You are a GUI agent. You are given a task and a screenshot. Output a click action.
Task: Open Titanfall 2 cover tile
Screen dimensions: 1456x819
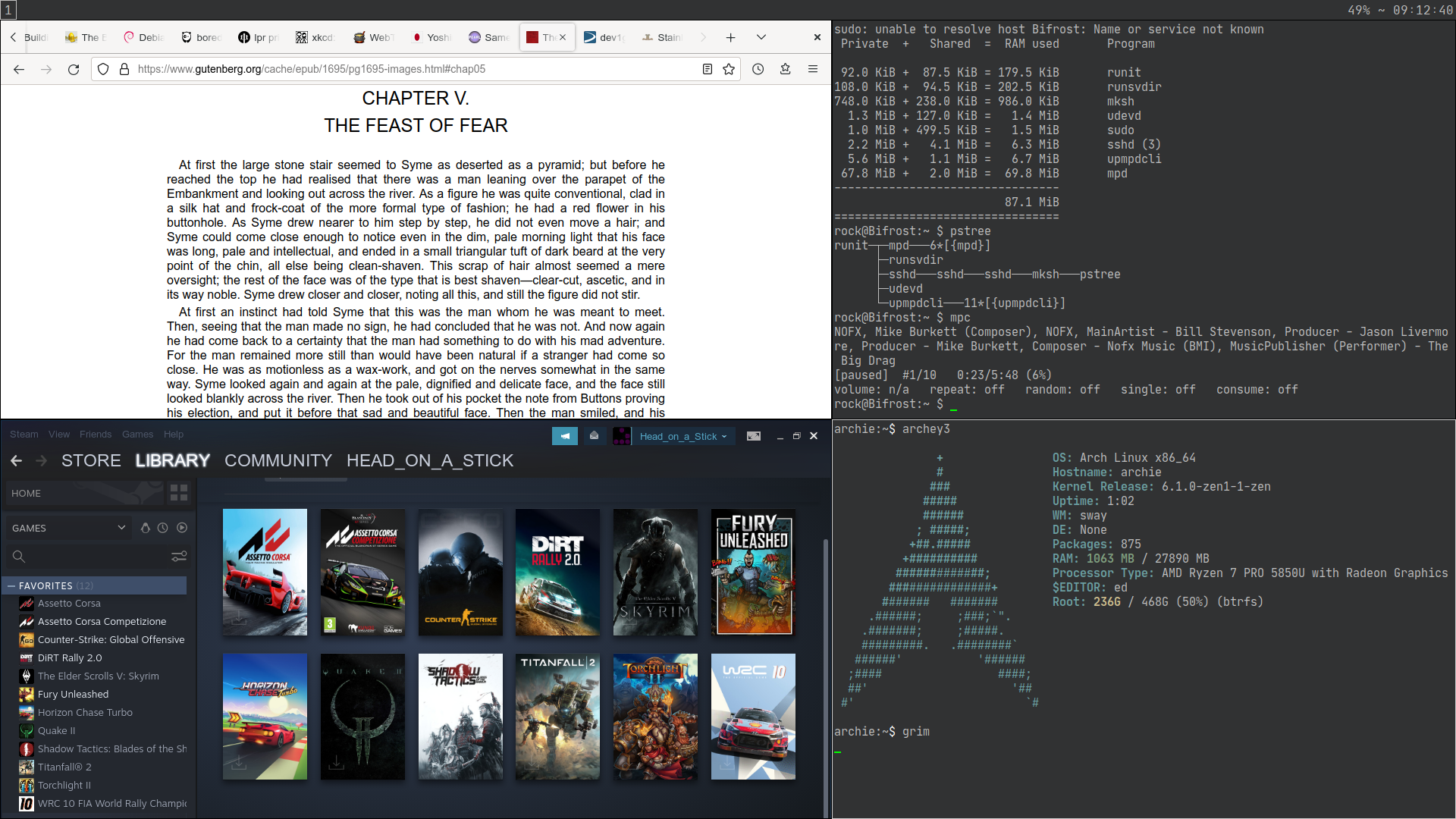tap(557, 717)
